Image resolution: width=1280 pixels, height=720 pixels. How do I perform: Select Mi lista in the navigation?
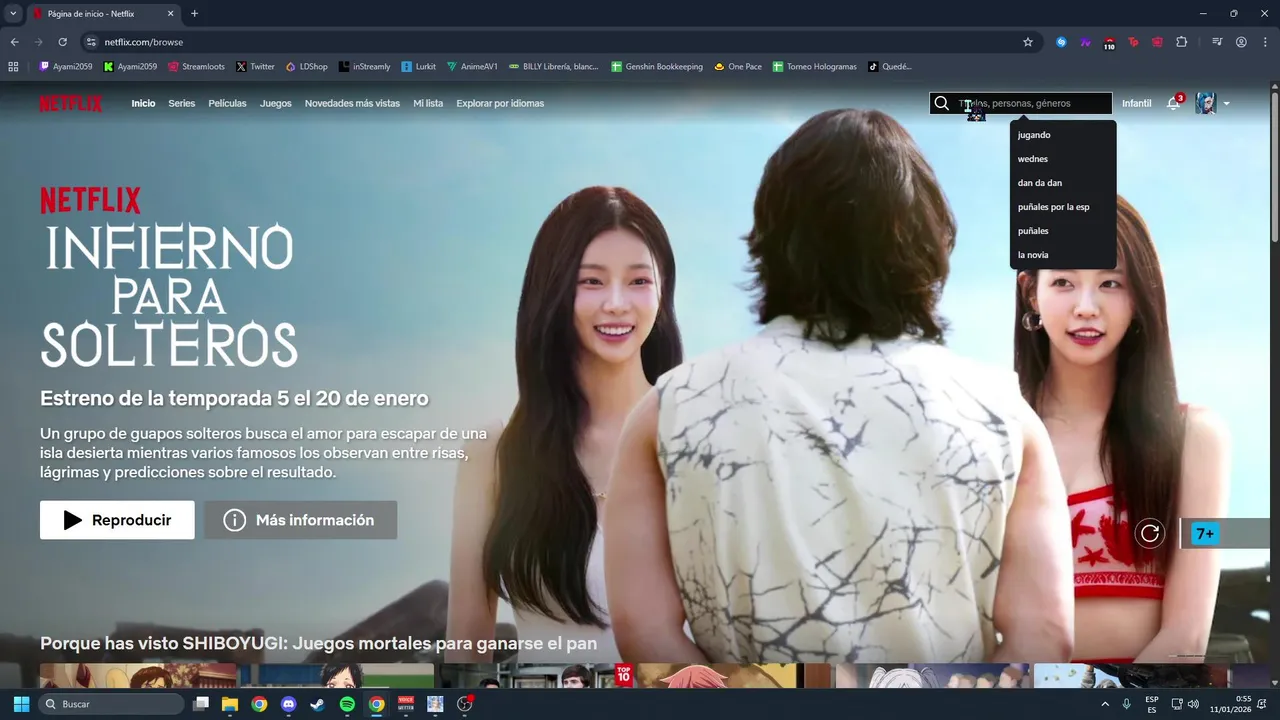[x=428, y=103]
